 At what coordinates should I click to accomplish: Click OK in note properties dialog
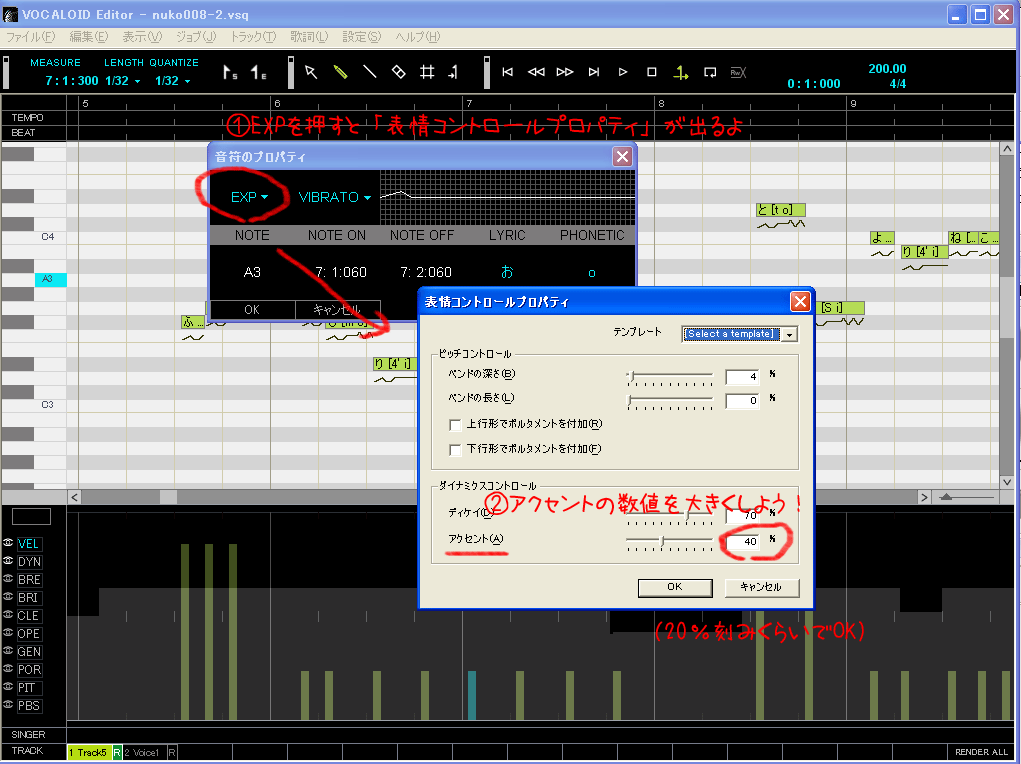tap(252, 310)
